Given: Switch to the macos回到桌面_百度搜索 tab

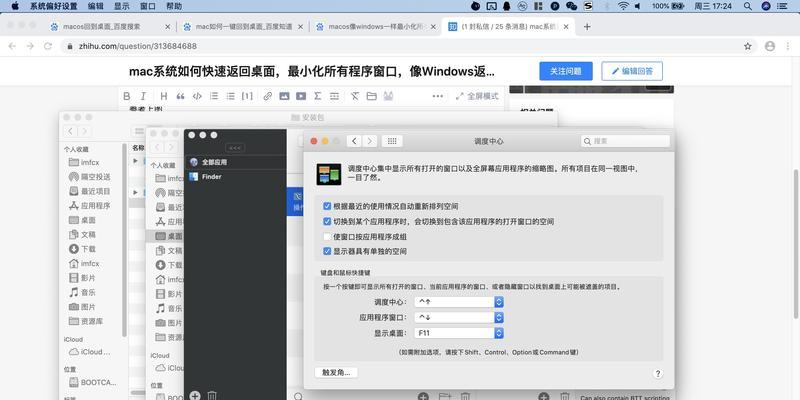Looking at the screenshot, I should (x=110, y=27).
